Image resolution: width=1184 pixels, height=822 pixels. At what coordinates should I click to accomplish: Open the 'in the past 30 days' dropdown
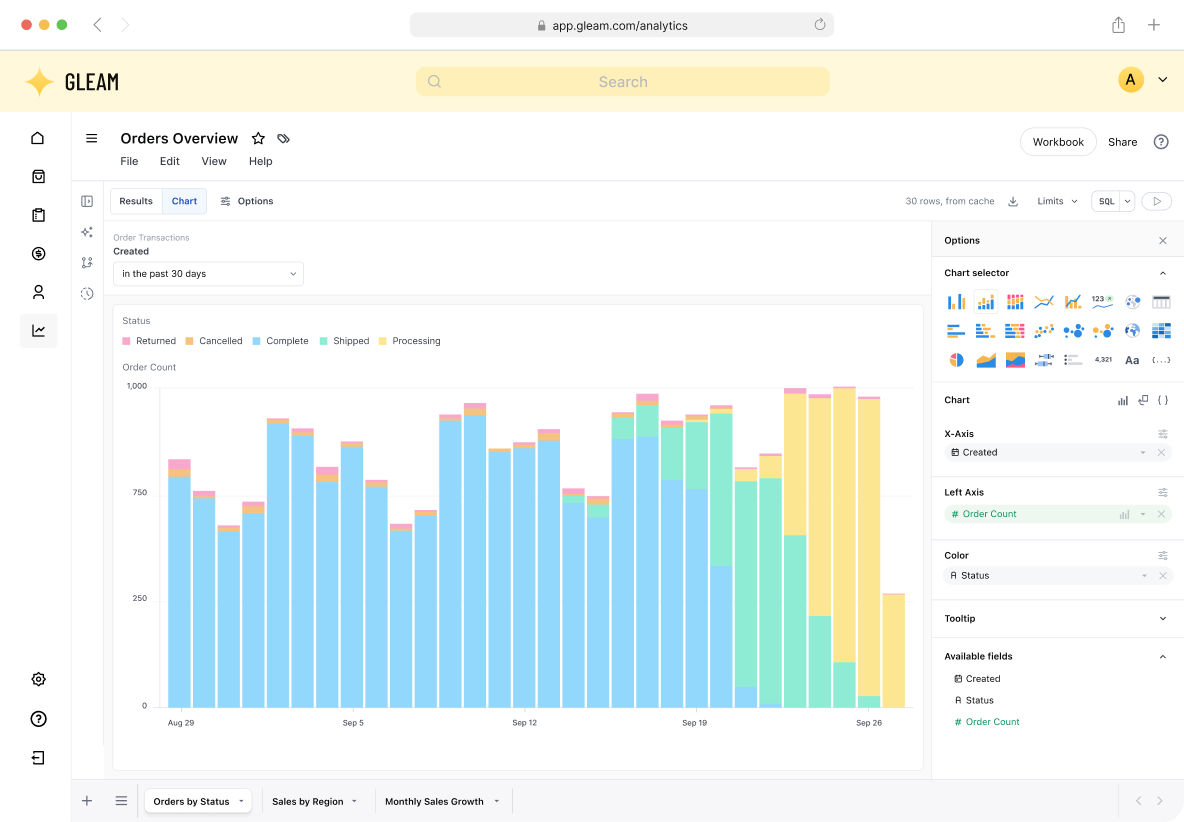tap(208, 274)
